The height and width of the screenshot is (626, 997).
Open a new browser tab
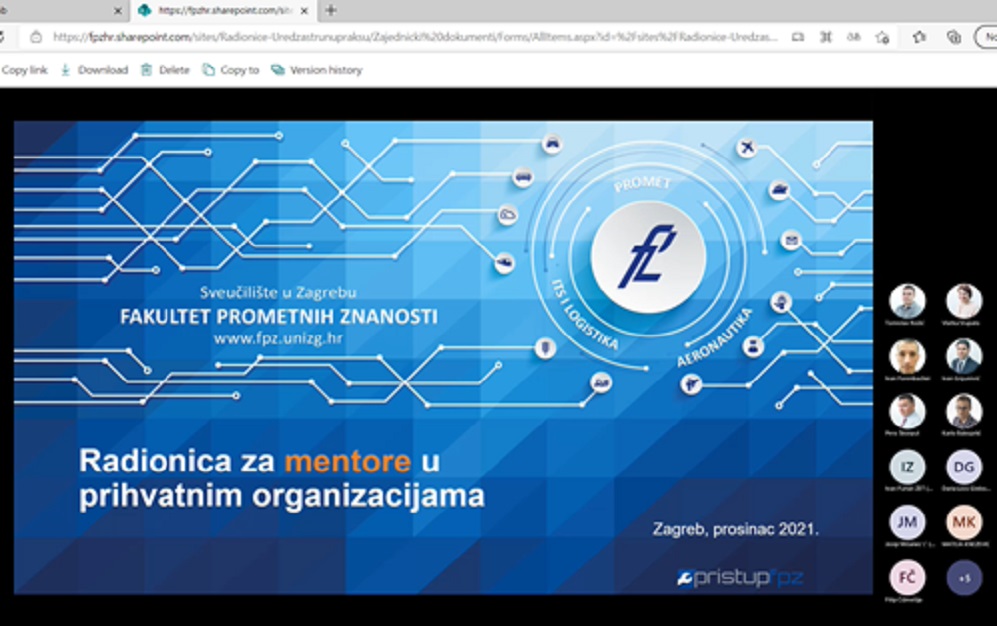[x=331, y=10]
